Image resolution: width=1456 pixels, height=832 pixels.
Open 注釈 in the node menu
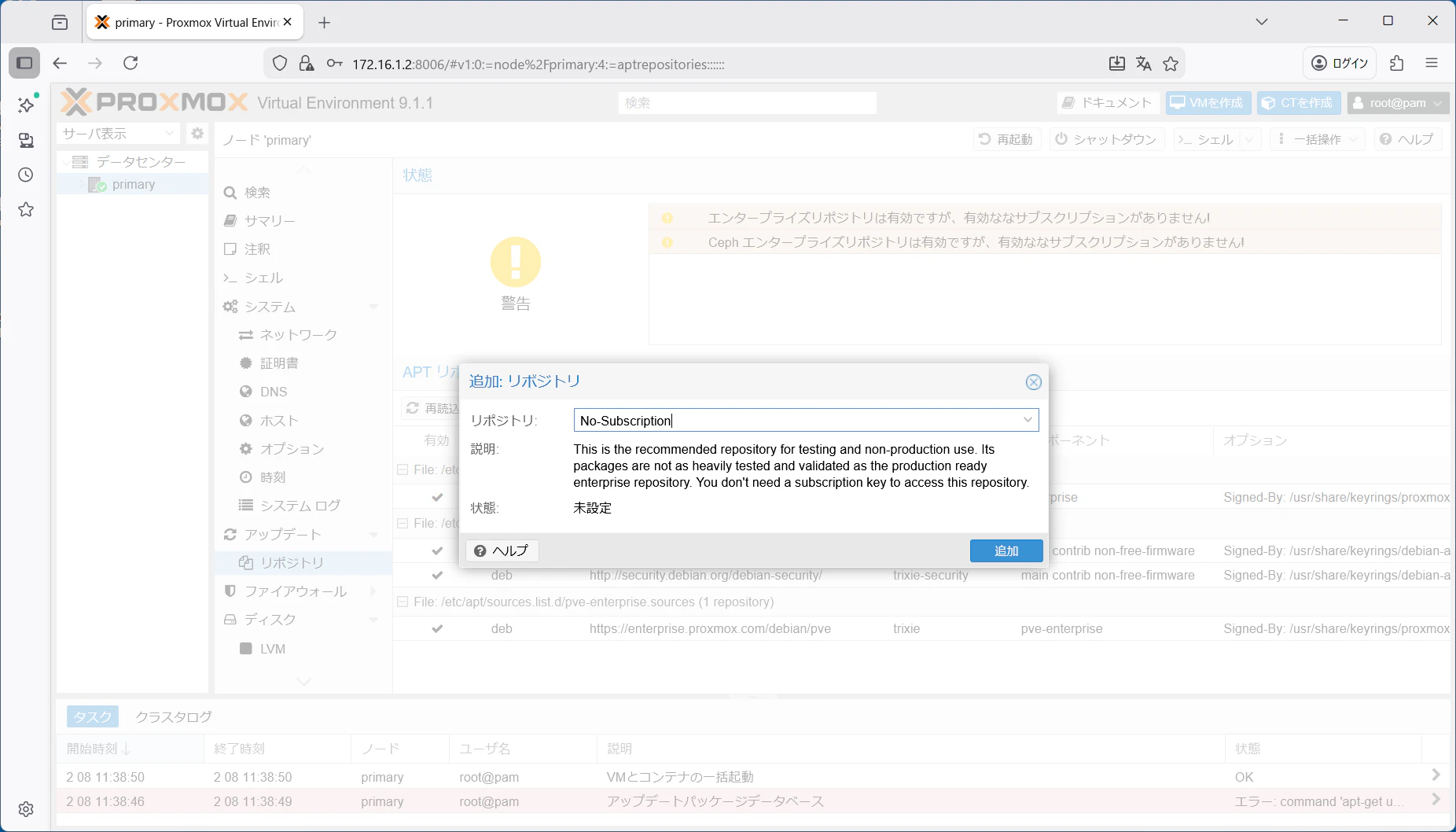coord(303,249)
